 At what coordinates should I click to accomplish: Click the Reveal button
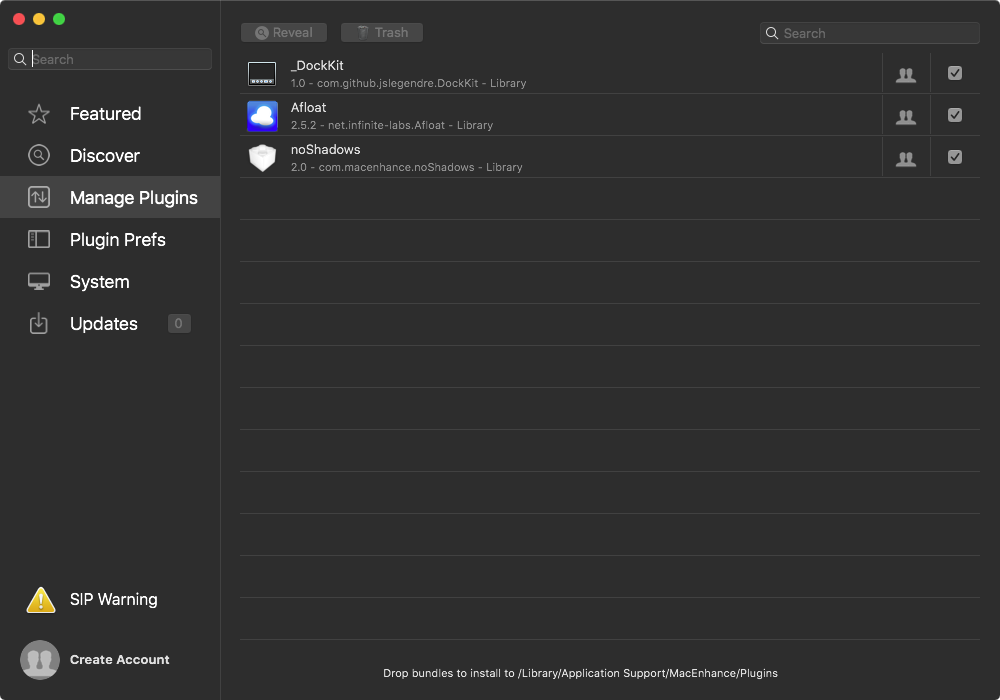click(284, 33)
